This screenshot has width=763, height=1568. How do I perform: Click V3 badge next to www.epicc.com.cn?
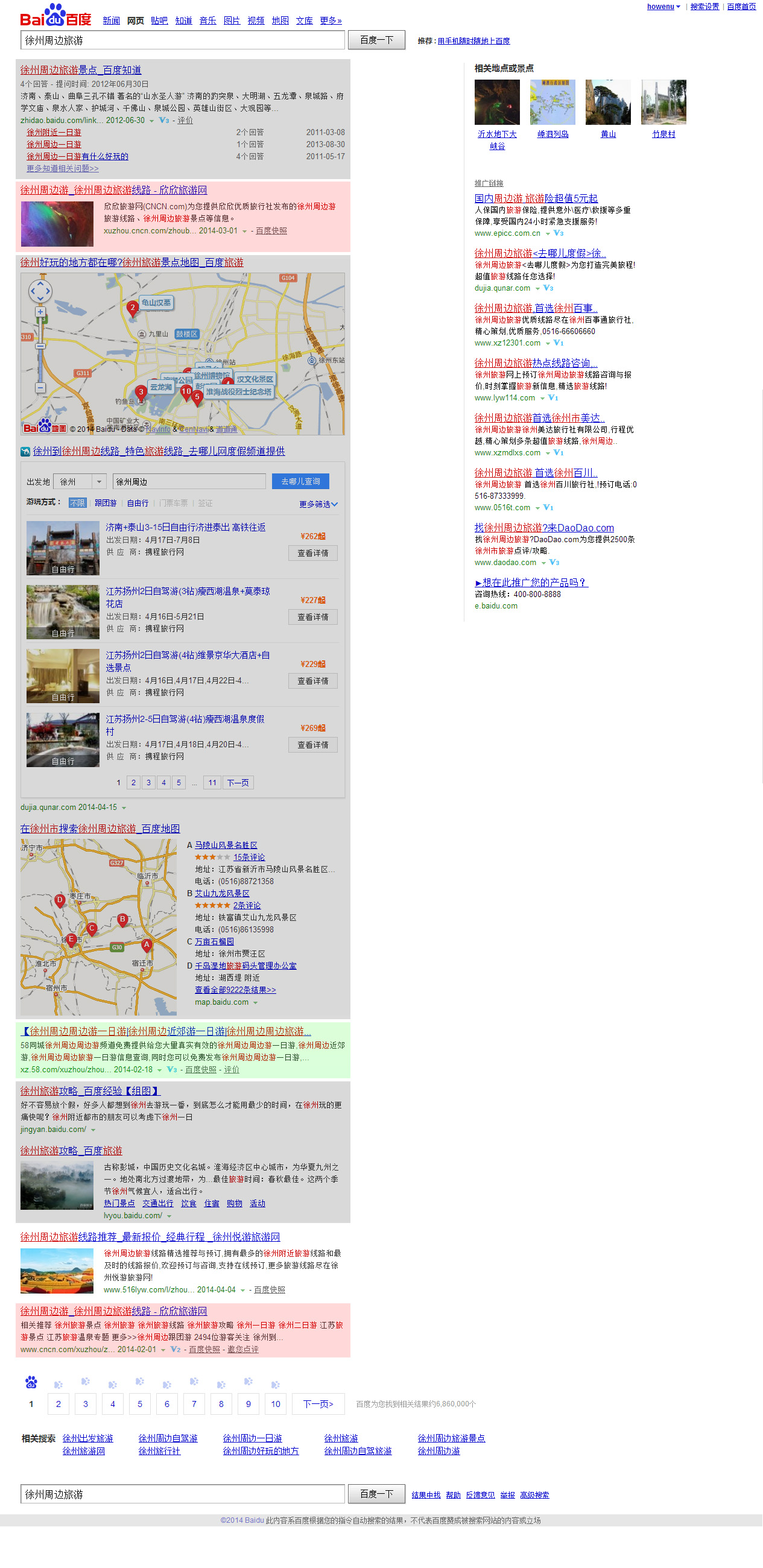click(x=559, y=234)
